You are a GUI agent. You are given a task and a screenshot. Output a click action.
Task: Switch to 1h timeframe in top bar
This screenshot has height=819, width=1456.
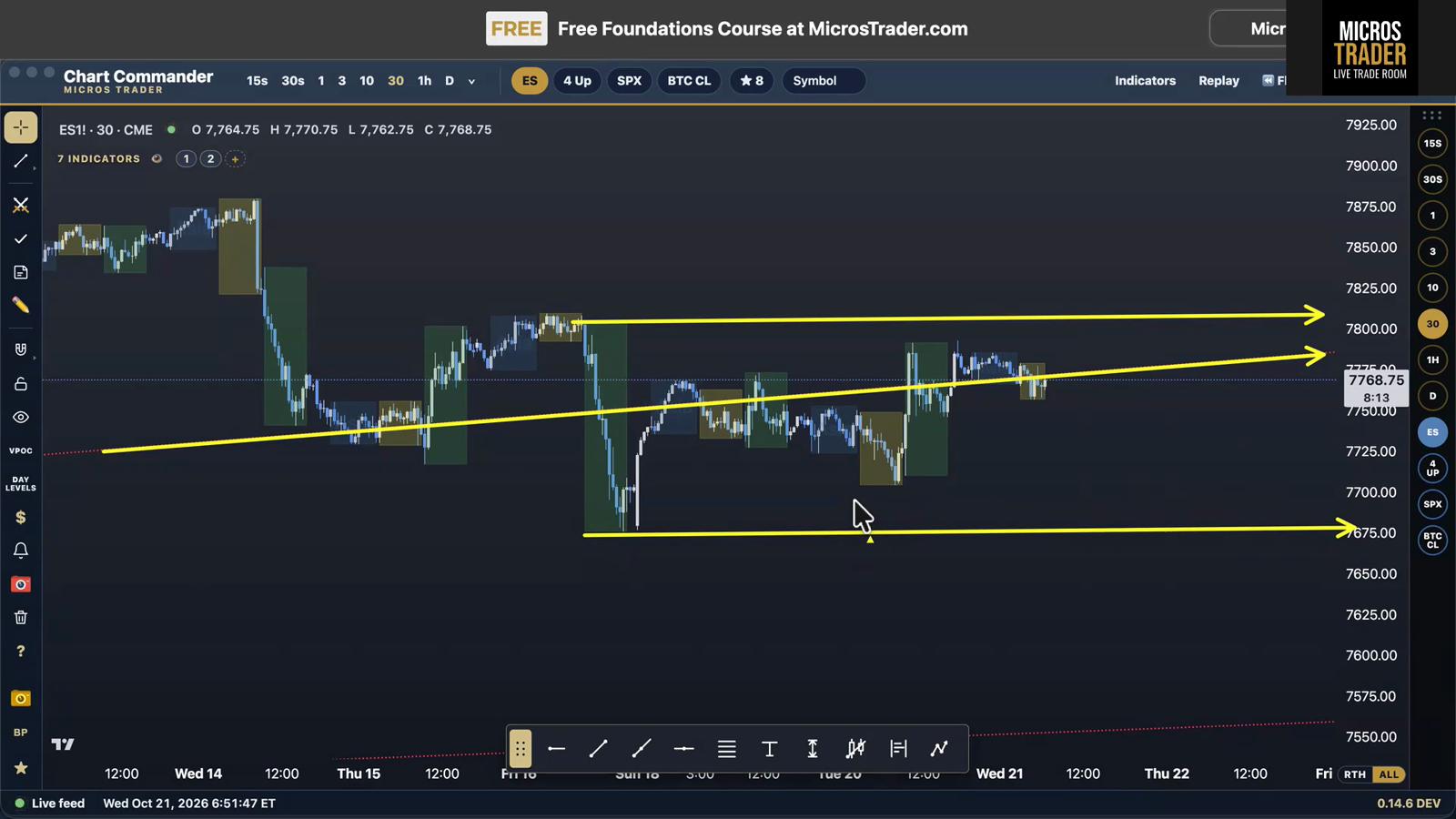click(424, 81)
